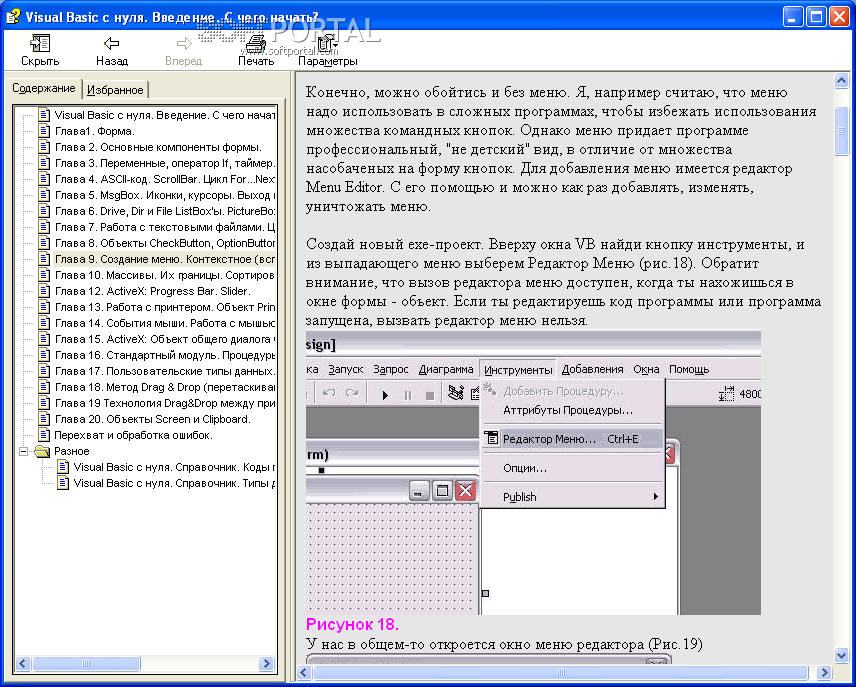Click scroll-left arrow of article pane
Image resolution: width=856 pixels, height=687 pixels.
[304, 672]
